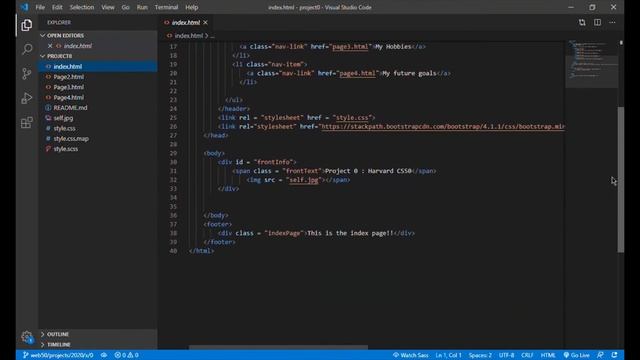Show errors and warnings count panel
The height and width of the screenshot is (360, 640).
[x=126, y=355]
